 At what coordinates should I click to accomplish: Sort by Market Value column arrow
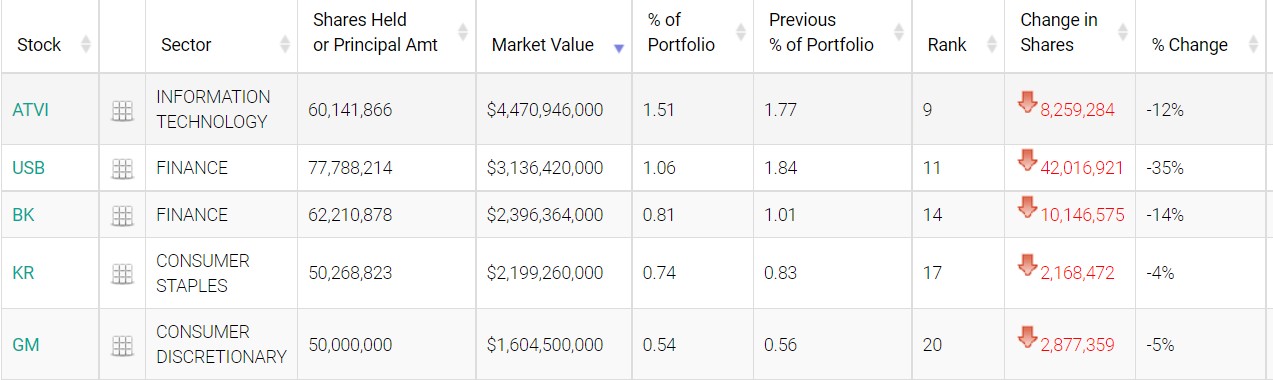click(619, 47)
